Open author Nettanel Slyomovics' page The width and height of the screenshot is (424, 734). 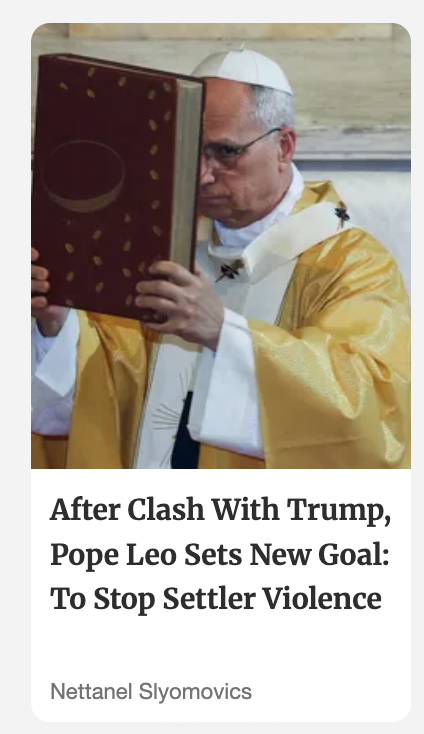pyautogui.click(x=151, y=691)
